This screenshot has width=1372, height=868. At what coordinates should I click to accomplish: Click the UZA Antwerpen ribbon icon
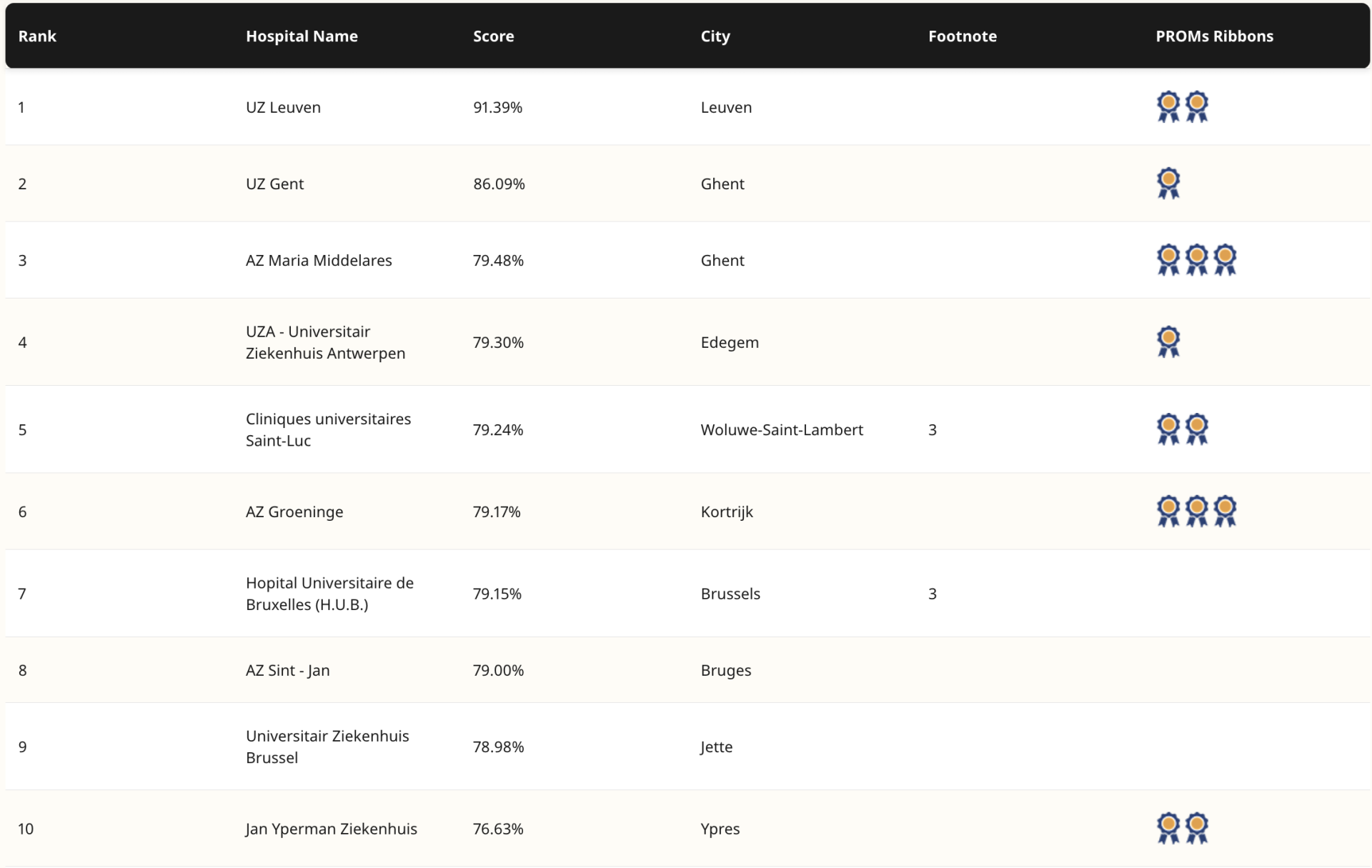(x=1168, y=341)
